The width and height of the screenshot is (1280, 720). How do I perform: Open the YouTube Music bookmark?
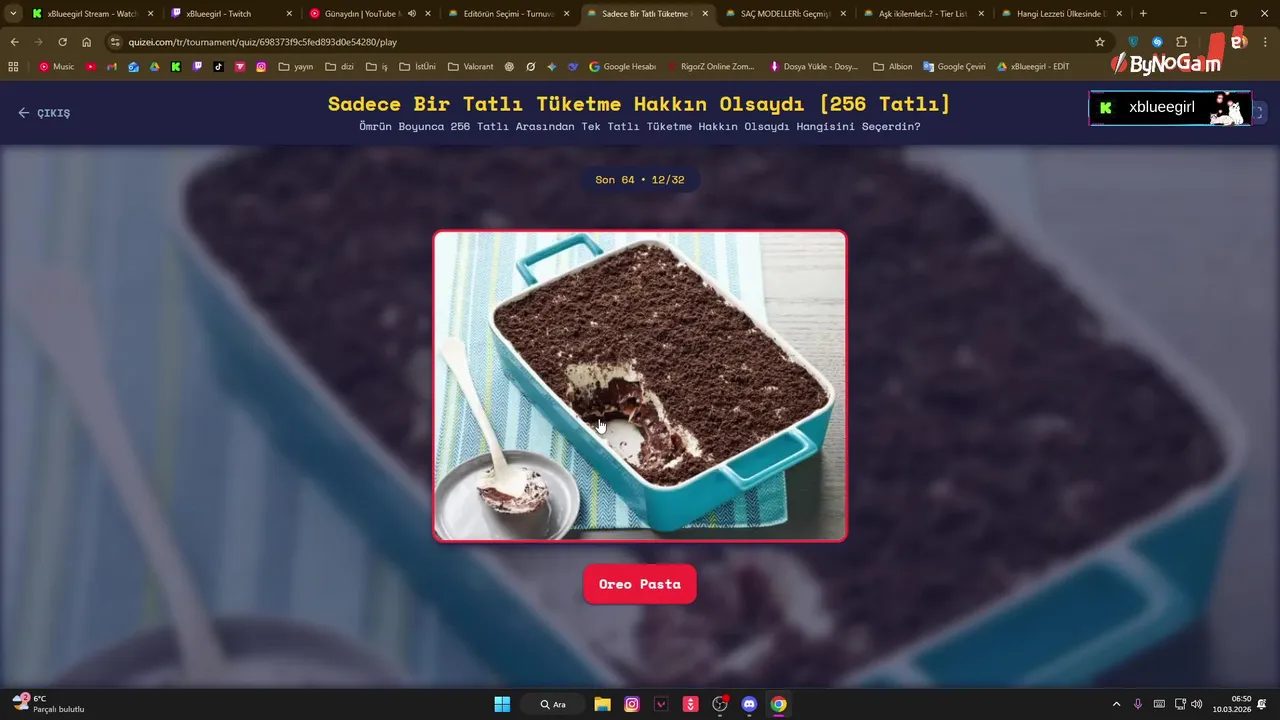coord(57,67)
